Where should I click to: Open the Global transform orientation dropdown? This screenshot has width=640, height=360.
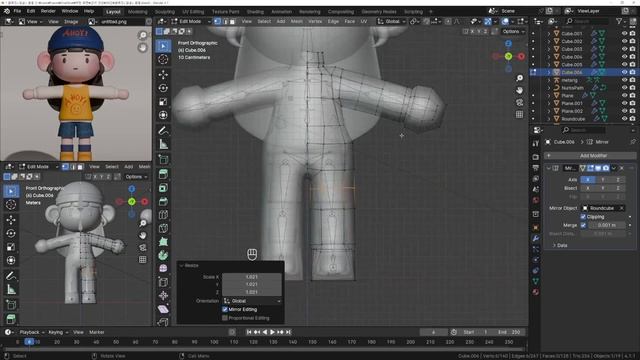(391, 21)
